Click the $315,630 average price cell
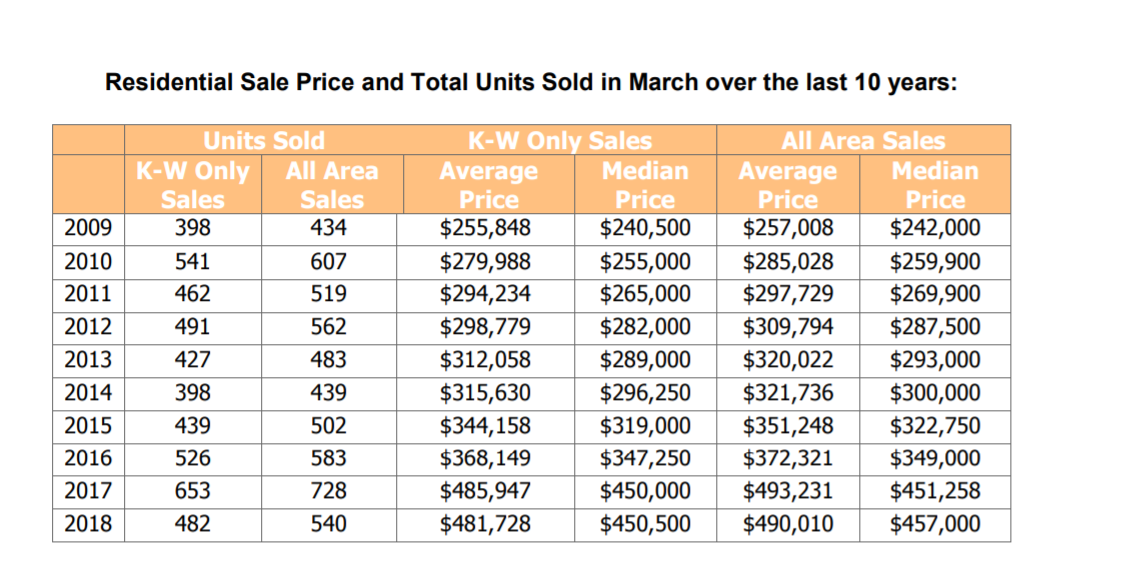Image resolution: width=1143 pixels, height=573 pixels. (x=486, y=393)
